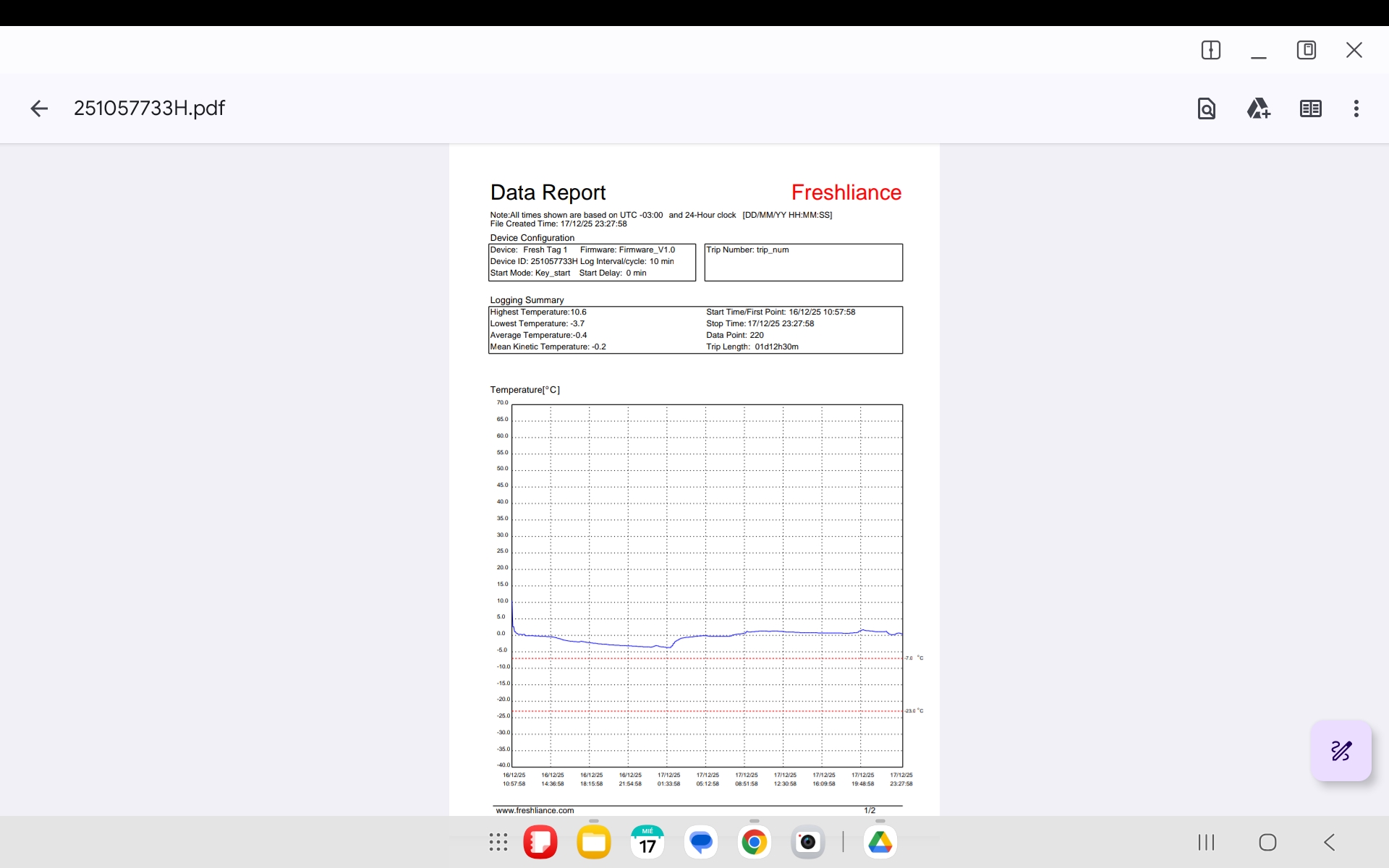Open the app drawer grid icon
Viewport: 1389px width, 868px height.
[x=498, y=842]
